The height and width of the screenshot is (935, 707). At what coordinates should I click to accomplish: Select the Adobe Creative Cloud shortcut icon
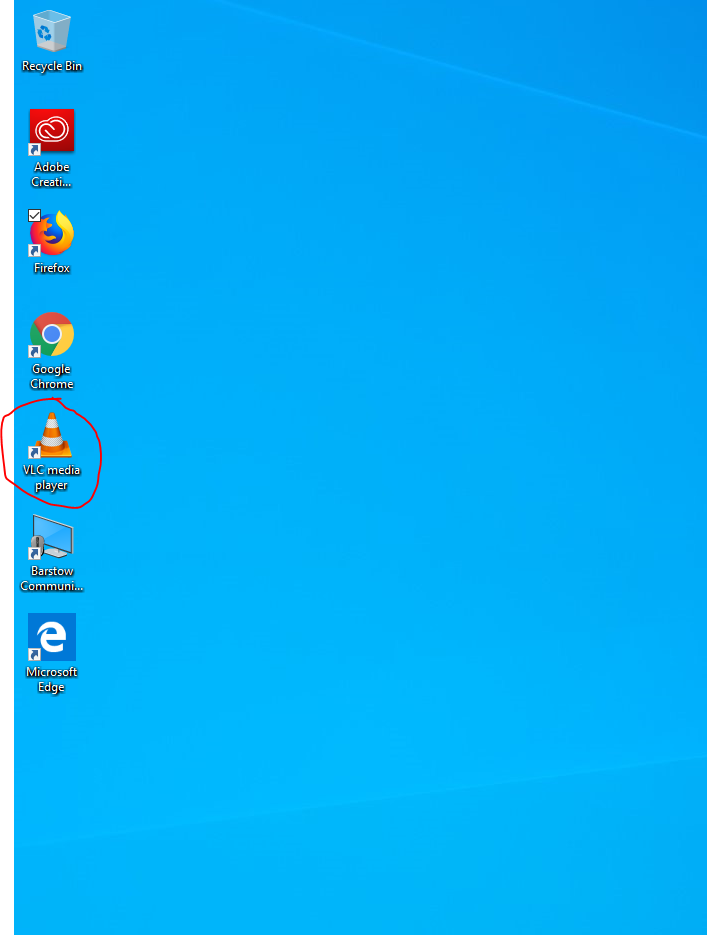tap(52, 131)
